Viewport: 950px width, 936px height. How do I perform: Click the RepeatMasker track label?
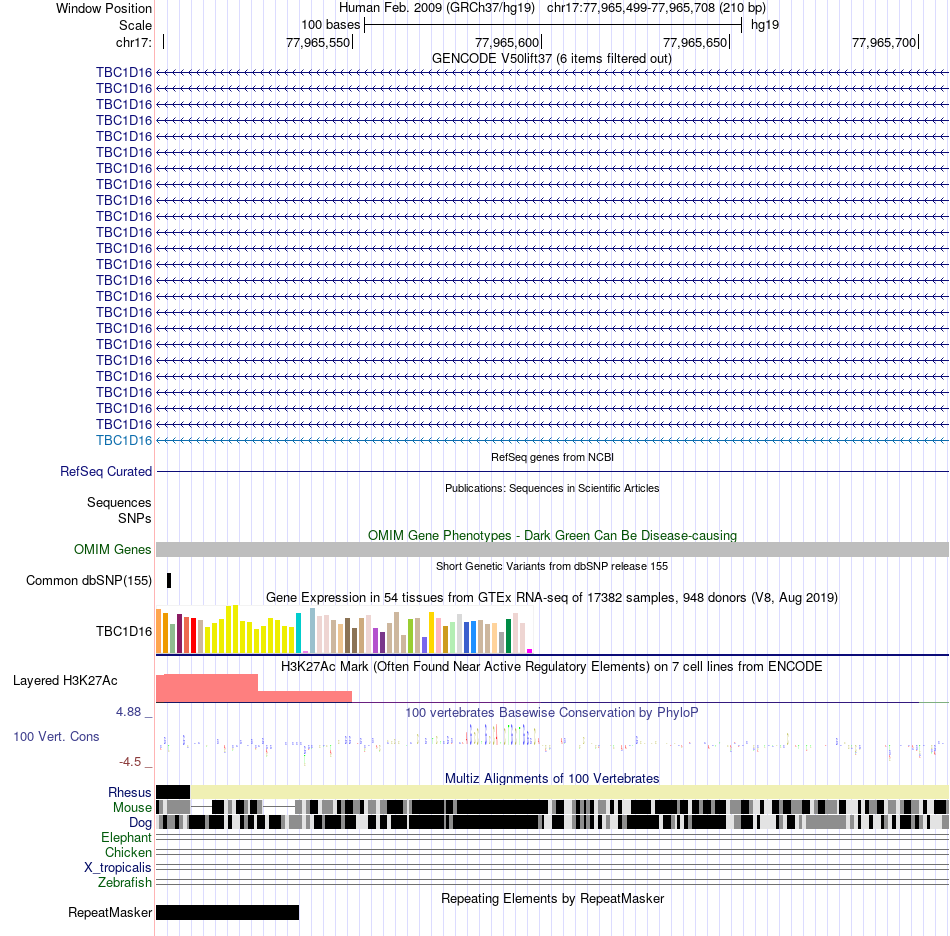point(110,912)
